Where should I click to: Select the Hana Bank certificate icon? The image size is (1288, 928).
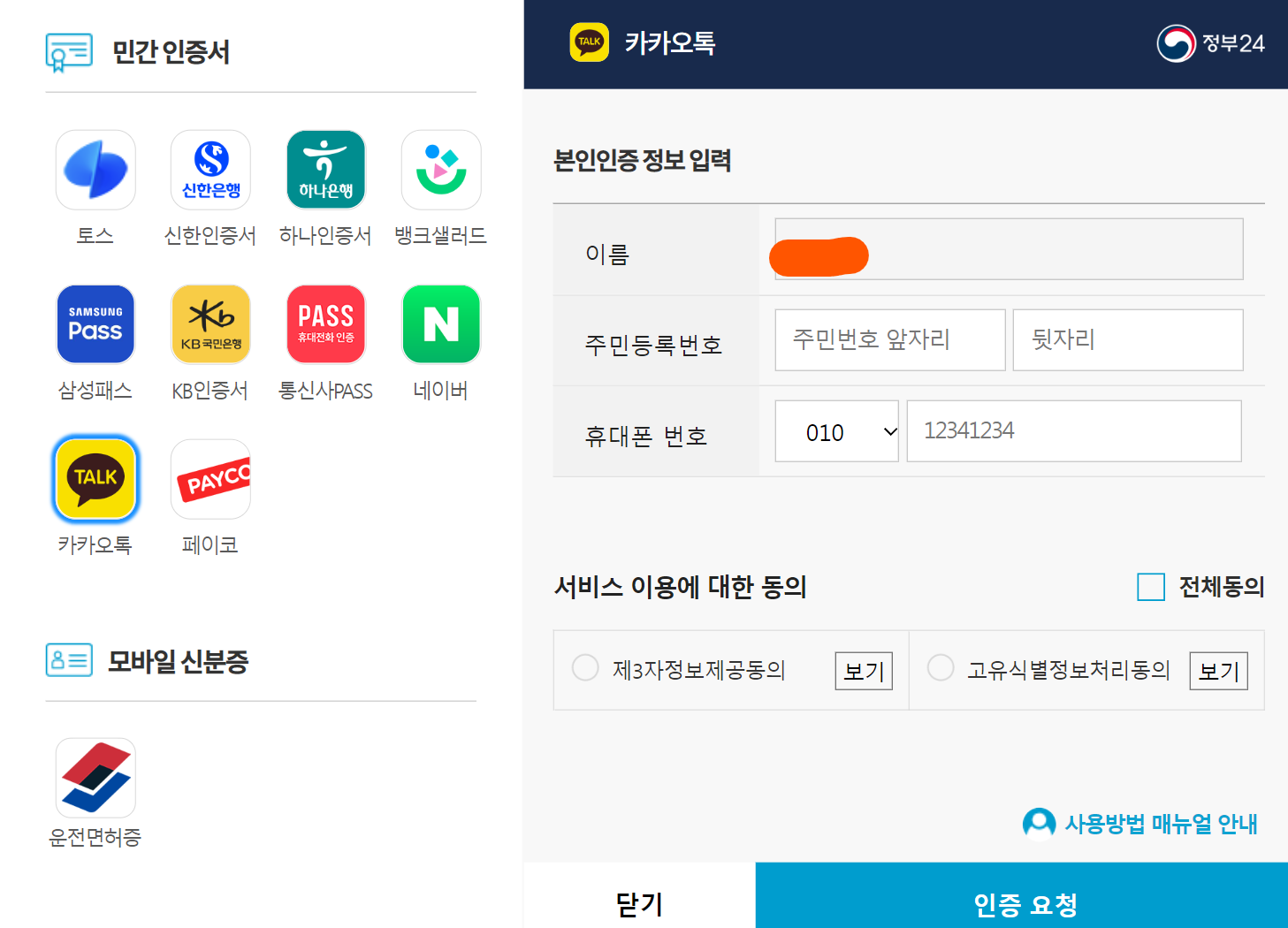coord(326,170)
